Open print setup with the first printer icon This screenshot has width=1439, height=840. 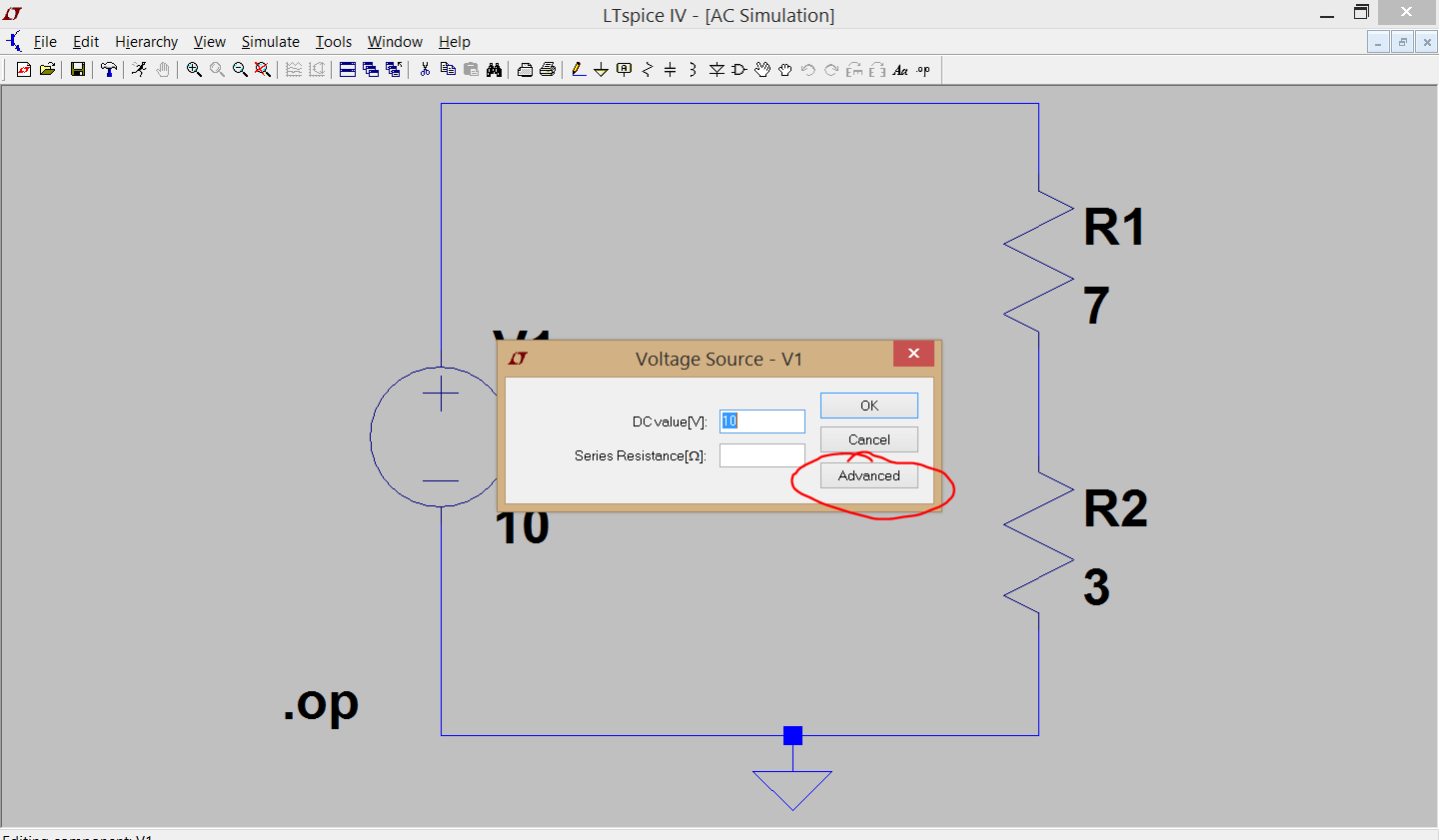click(x=525, y=70)
